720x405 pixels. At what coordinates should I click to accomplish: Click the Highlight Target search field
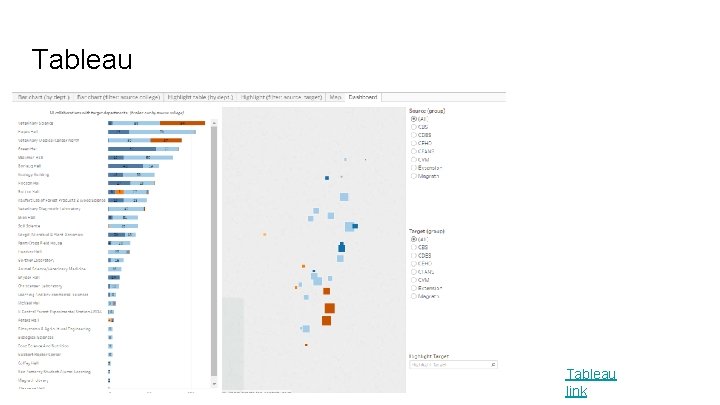[x=438, y=364]
